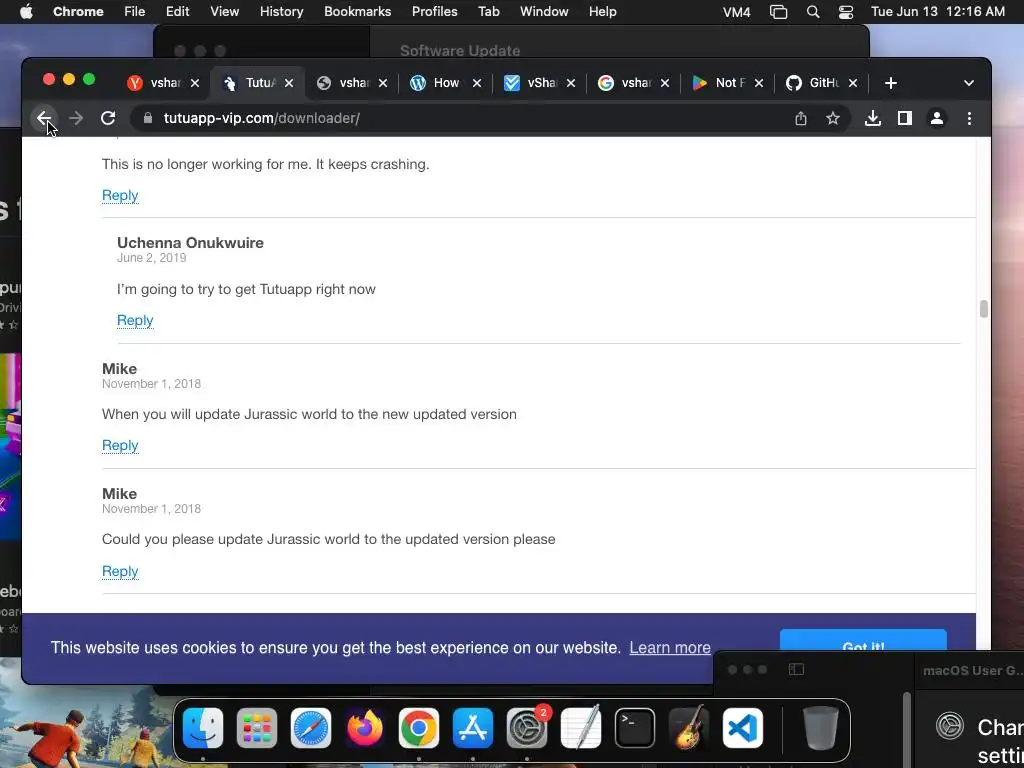Close the TutuApp tab
This screenshot has height=768, width=1024.
tap(289, 83)
